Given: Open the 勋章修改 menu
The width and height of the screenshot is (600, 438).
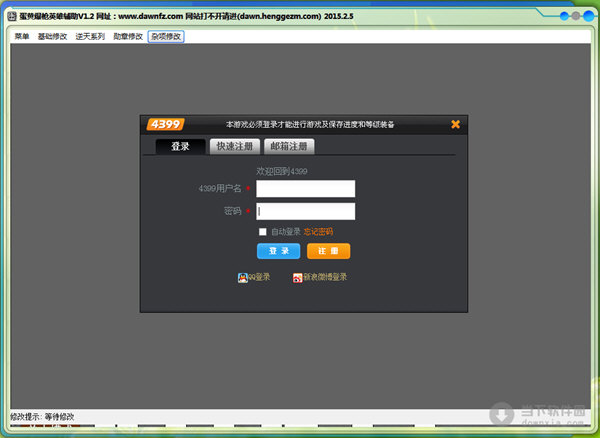Looking at the screenshot, I should [128, 36].
